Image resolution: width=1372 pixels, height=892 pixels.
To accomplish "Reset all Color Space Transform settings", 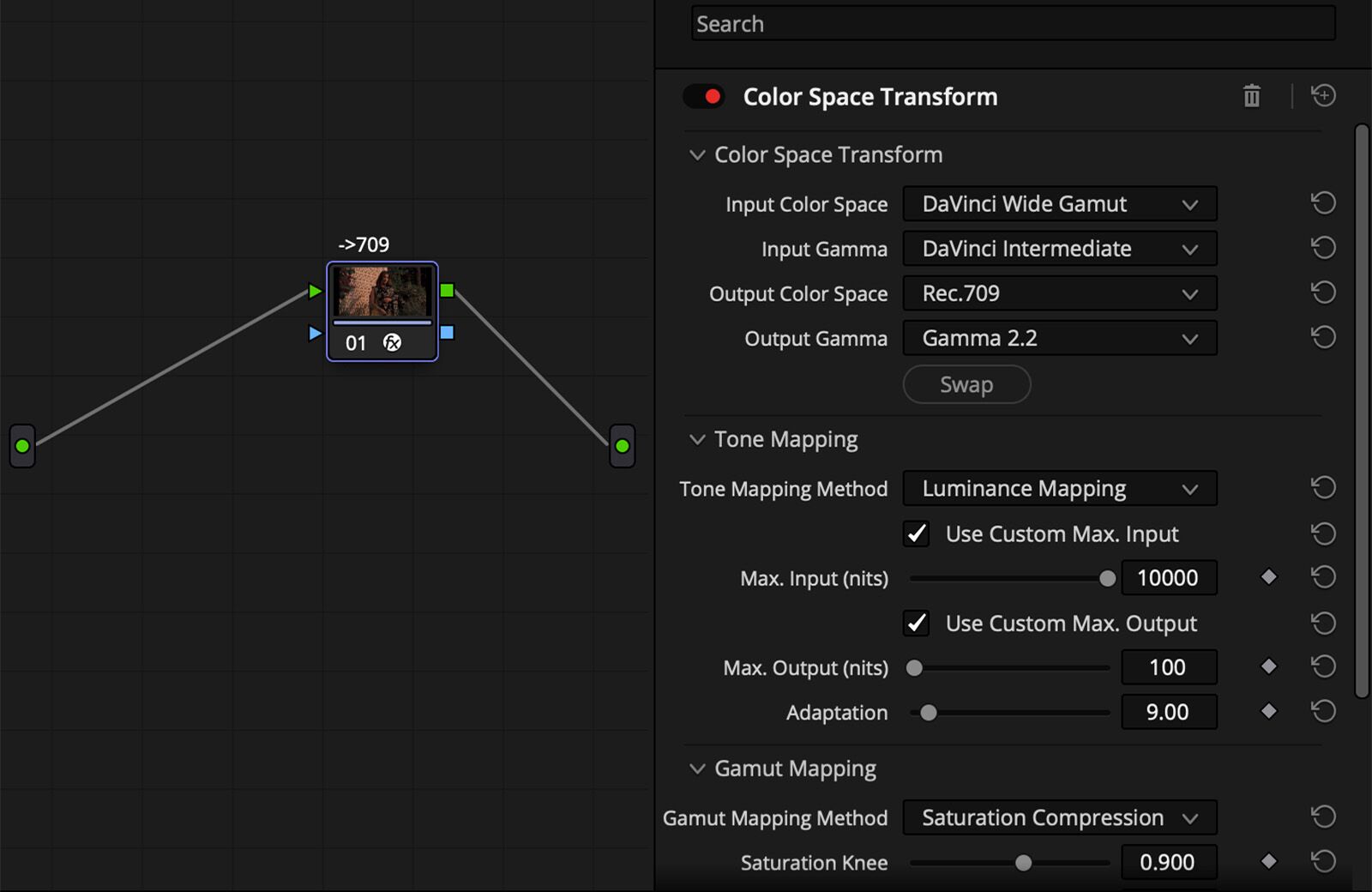I will (x=1322, y=96).
